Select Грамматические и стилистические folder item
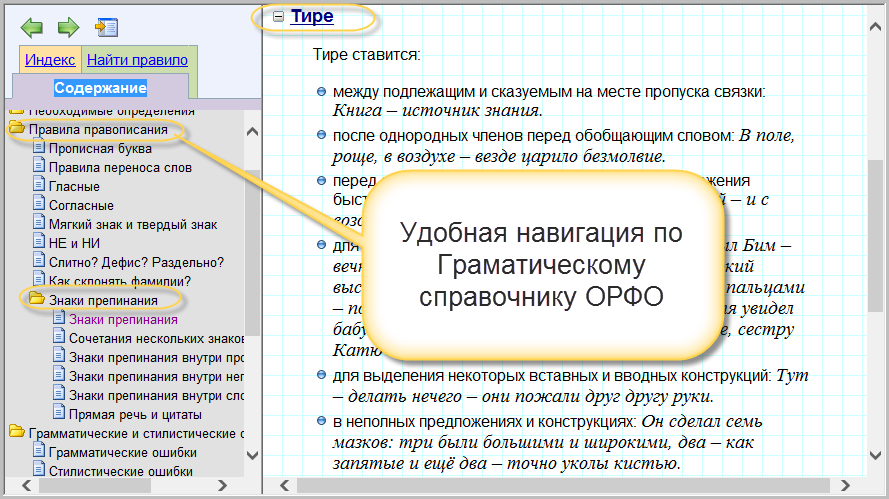Viewport: 889px width, 499px height. (x=136, y=434)
